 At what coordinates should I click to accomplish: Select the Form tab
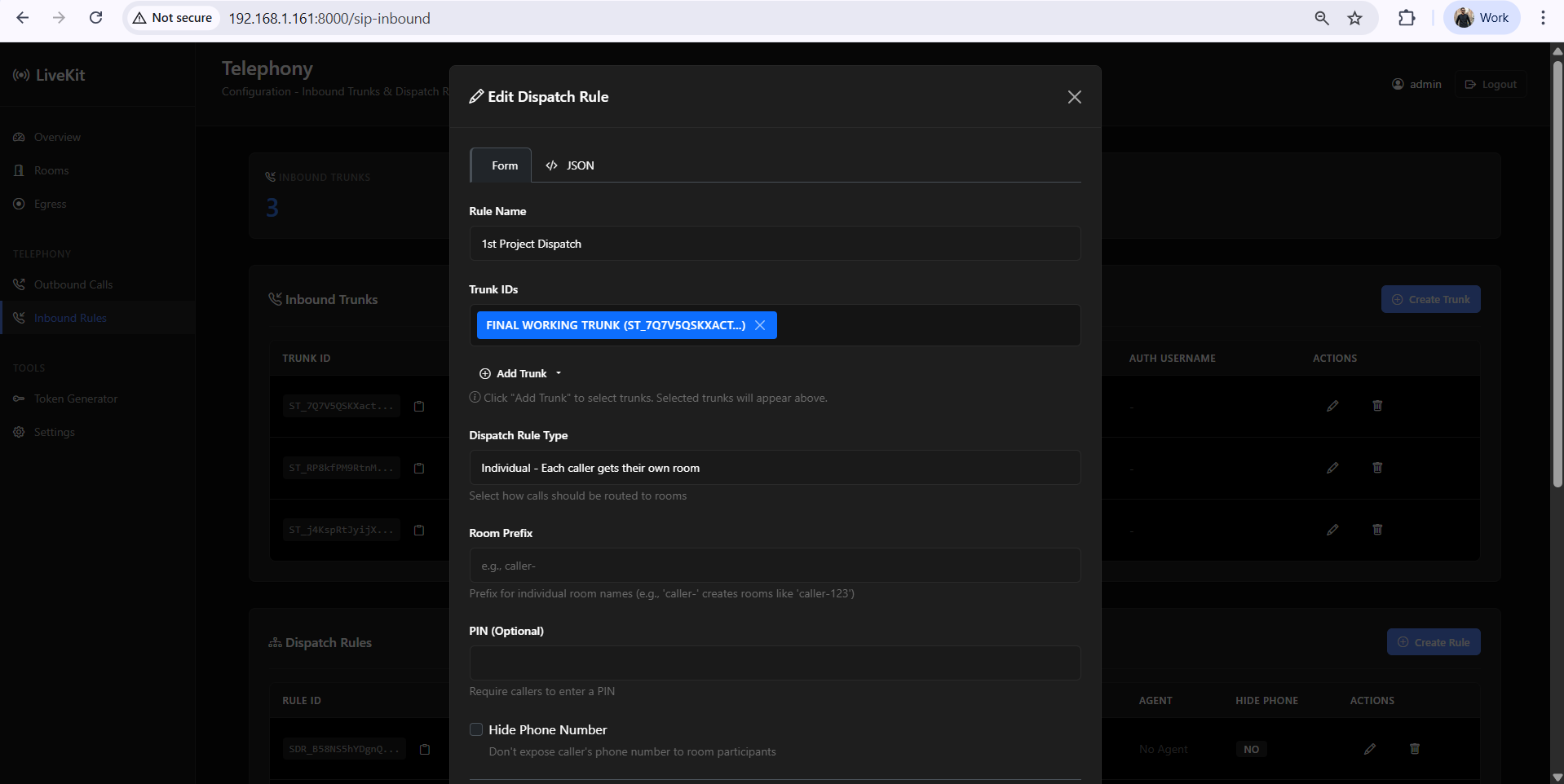click(501, 165)
